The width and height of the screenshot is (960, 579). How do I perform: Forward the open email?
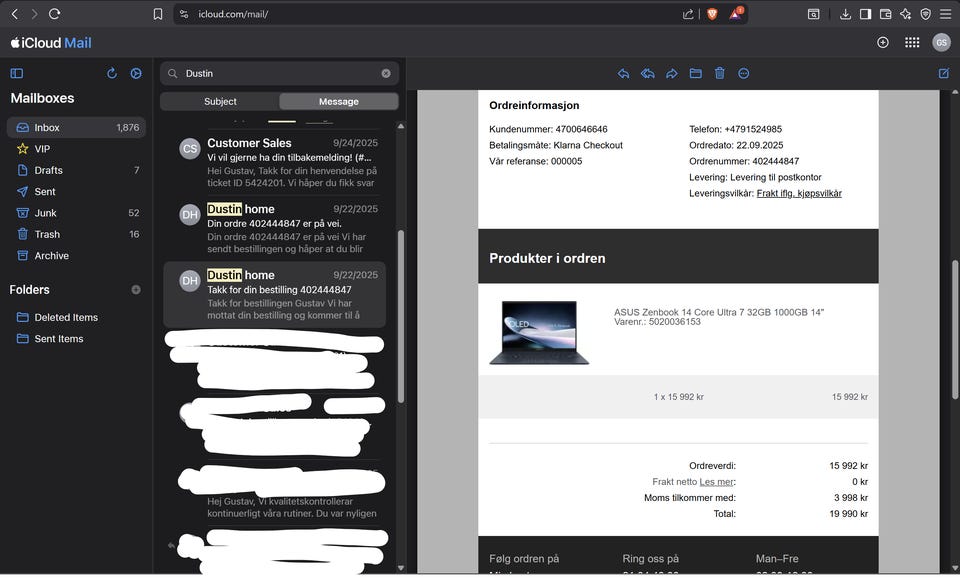[x=672, y=73]
